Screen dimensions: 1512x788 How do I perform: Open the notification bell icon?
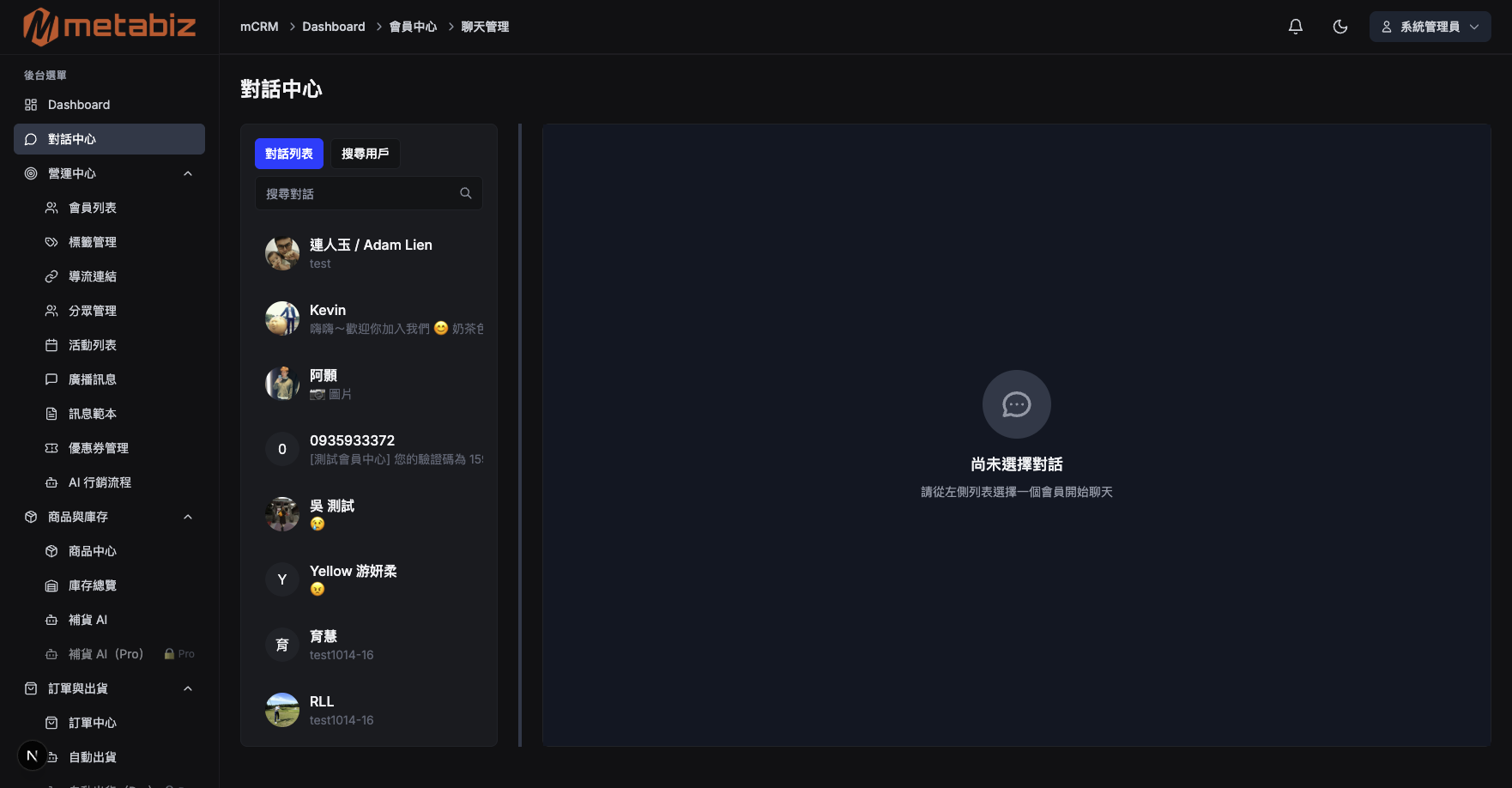1295,27
